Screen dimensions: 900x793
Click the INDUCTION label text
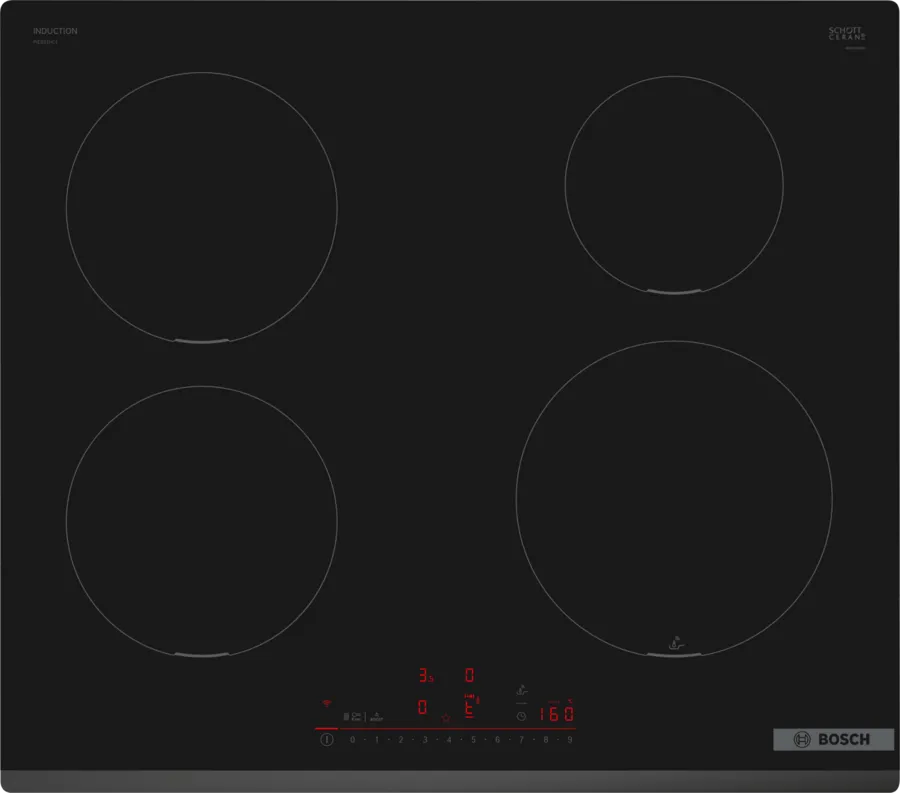55,32
